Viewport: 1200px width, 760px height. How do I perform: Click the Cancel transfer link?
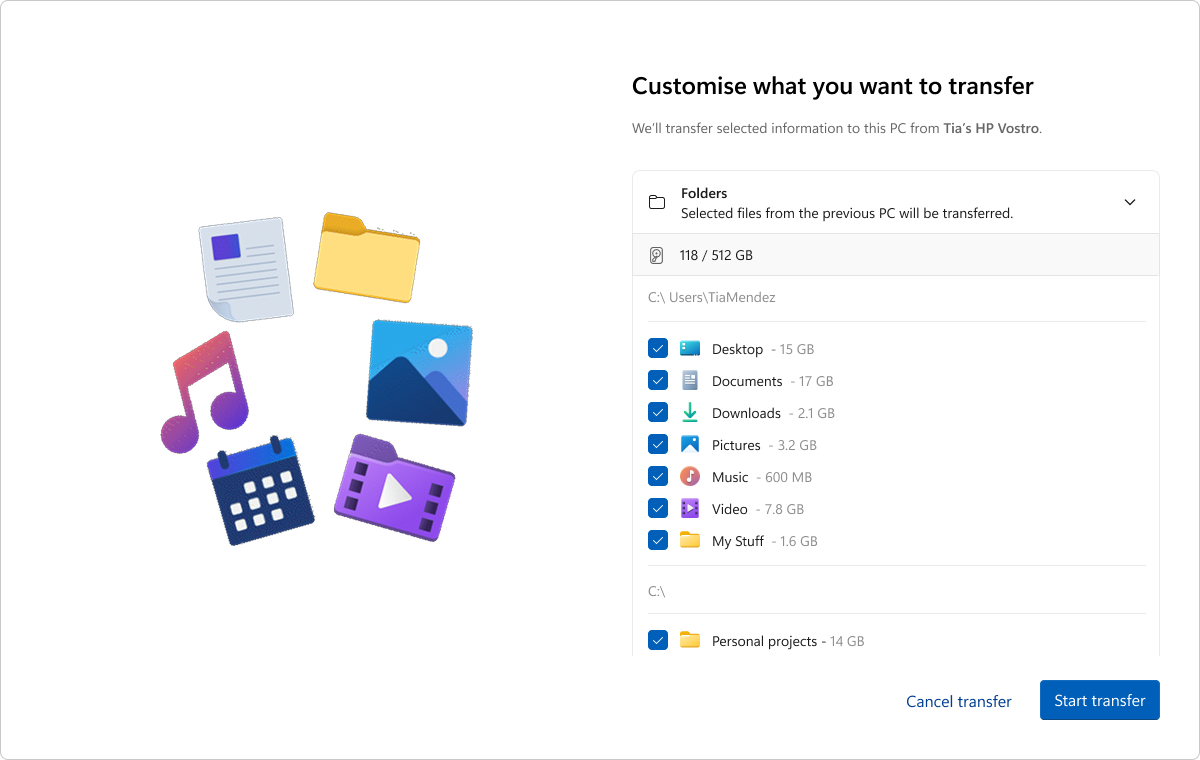coord(958,701)
